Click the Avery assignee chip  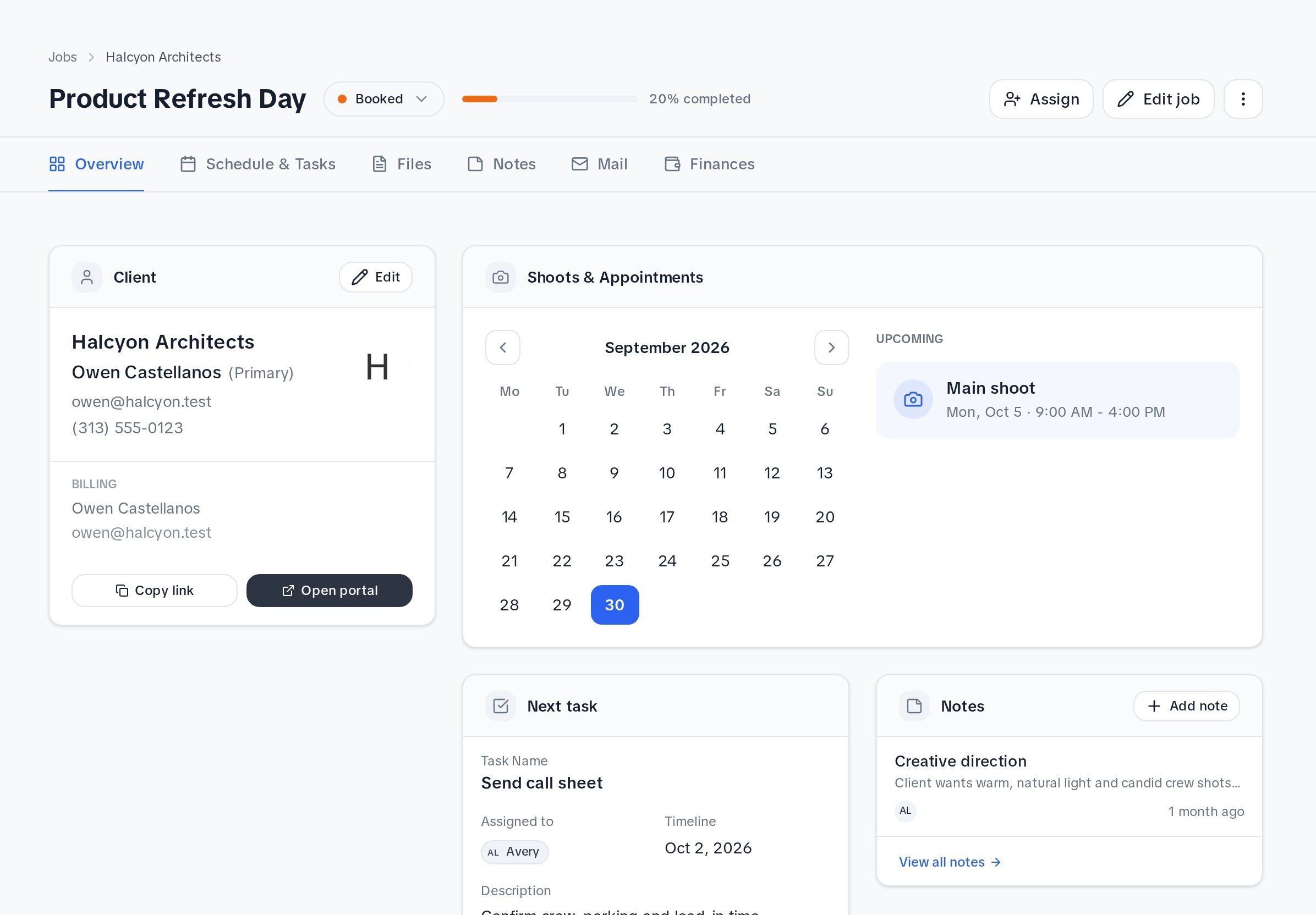pyautogui.click(x=514, y=851)
